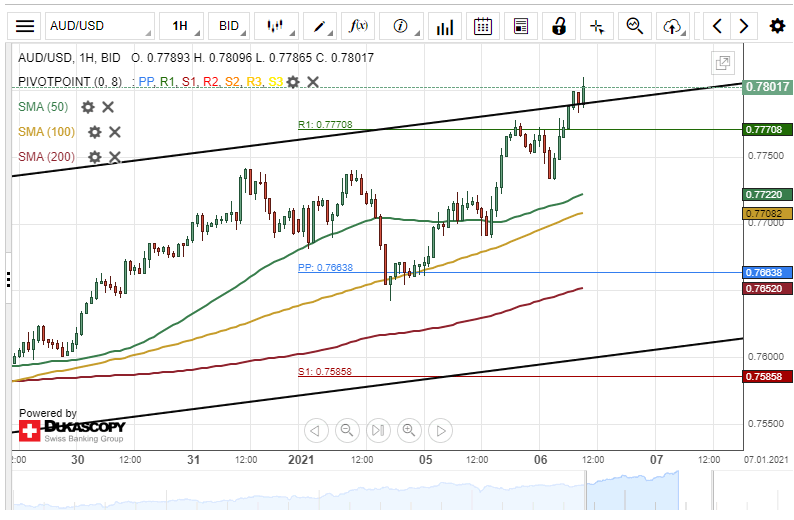Toggle the padlock chart lock

[x=560, y=26]
